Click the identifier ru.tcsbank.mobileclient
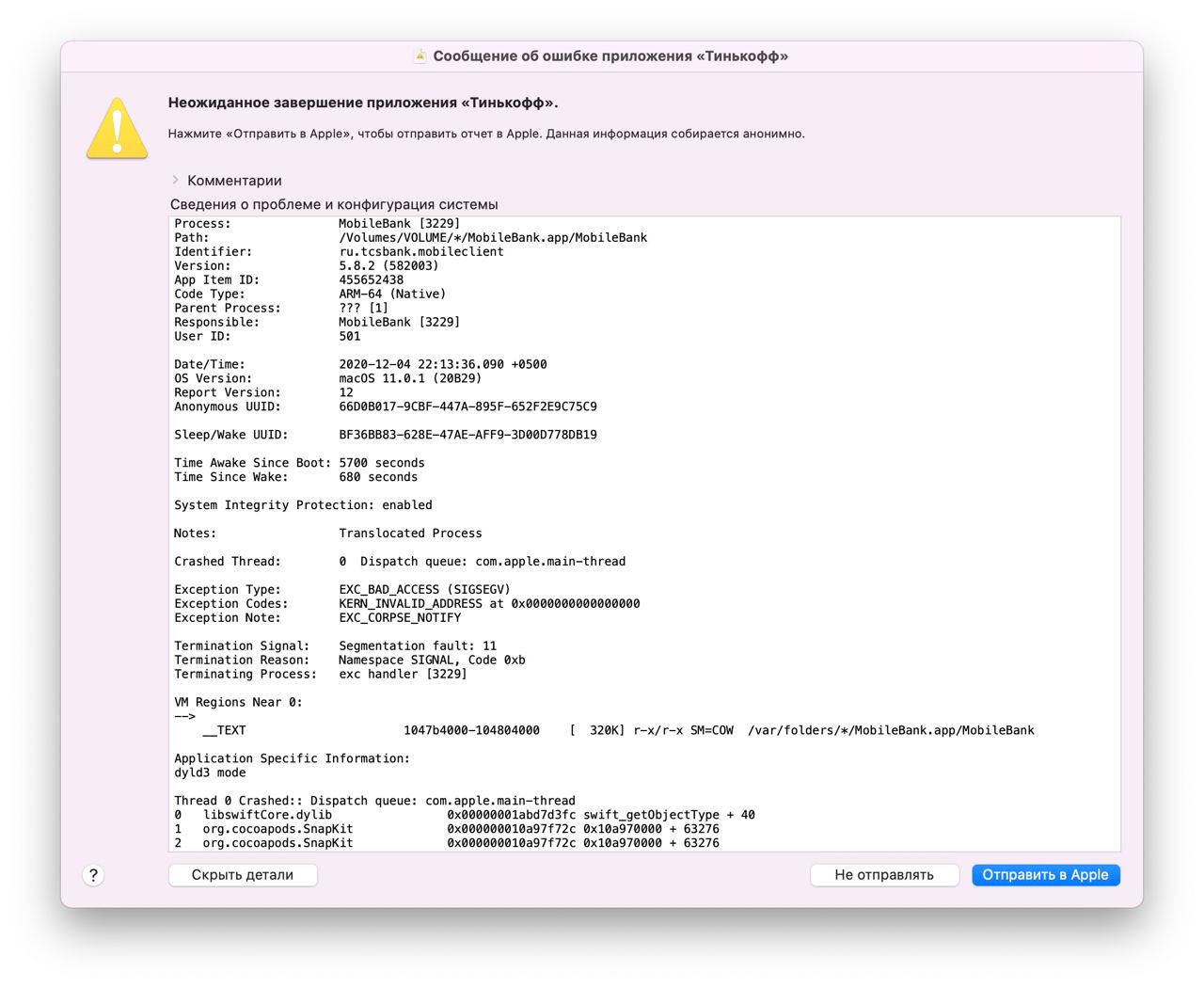1204x988 pixels. 421,252
